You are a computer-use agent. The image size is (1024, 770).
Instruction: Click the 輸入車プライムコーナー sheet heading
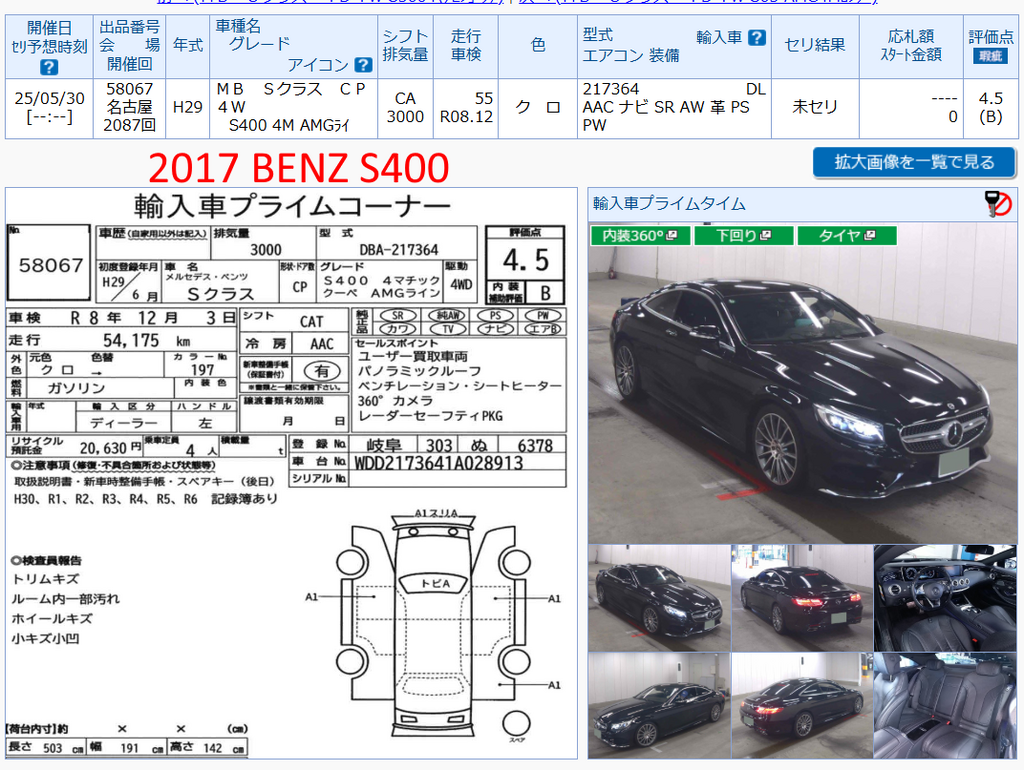(x=292, y=206)
